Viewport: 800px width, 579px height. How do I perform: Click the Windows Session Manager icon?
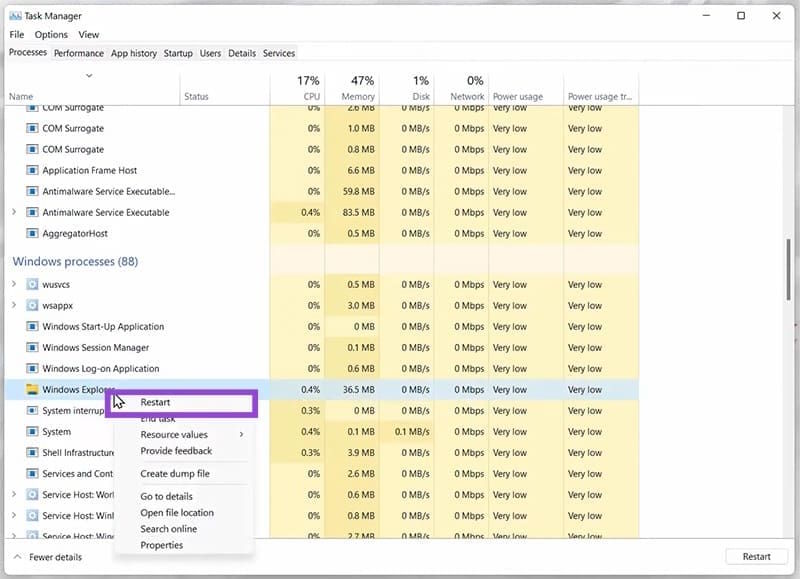pos(34,347)
